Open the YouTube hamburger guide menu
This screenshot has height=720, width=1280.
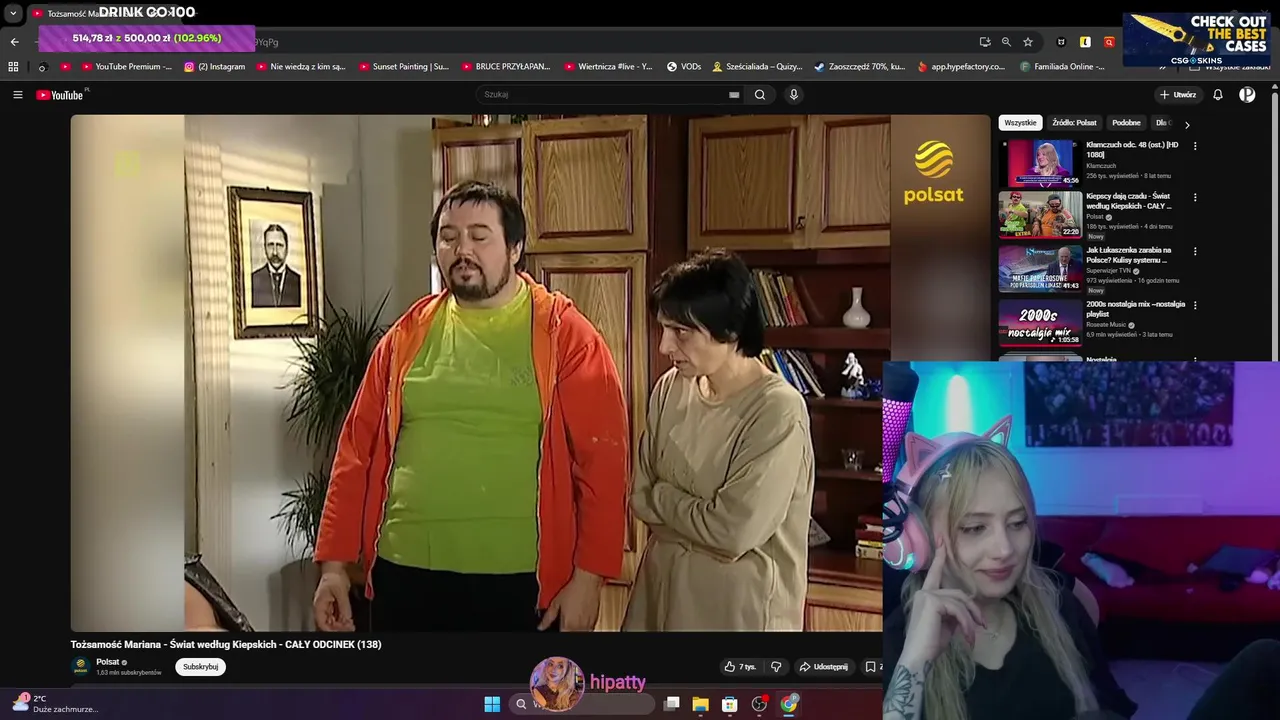click(17, 95)
